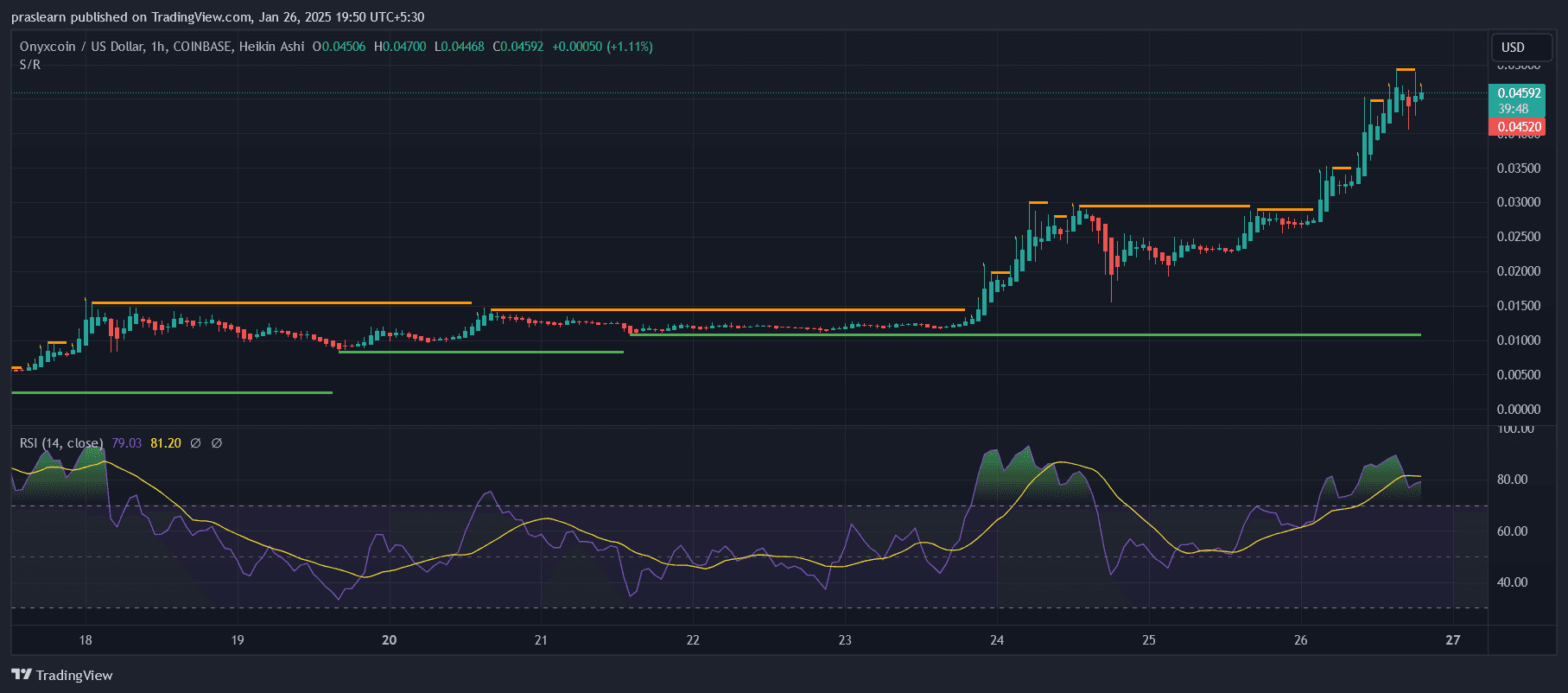1568x693 pixels.
Task: Select the 1h timeframe in the chart title
Action: (x=157, y=47)
